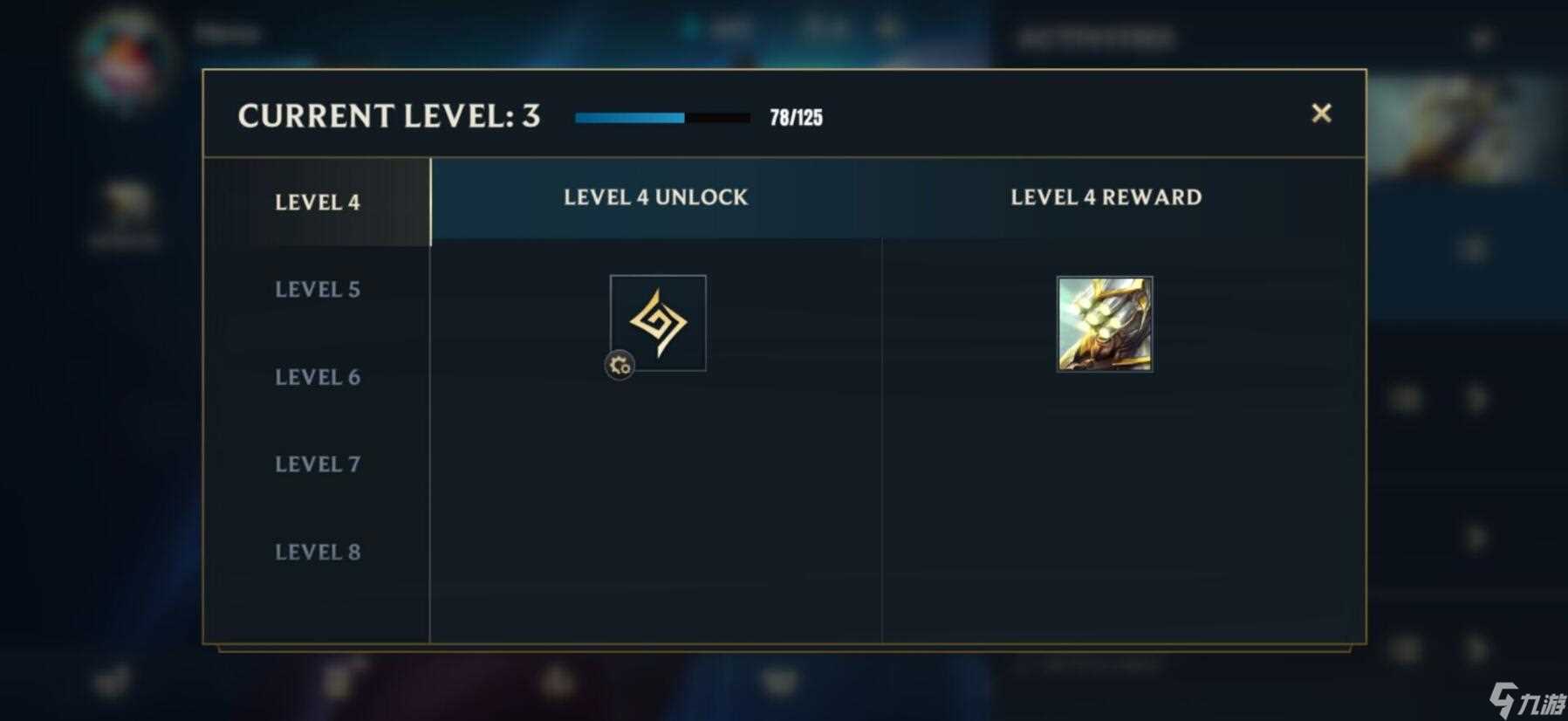The height and width of the screenshot is (721, 1568).
Task: Choose LEVEL 8 in the level list
Action: coord(317,552)
